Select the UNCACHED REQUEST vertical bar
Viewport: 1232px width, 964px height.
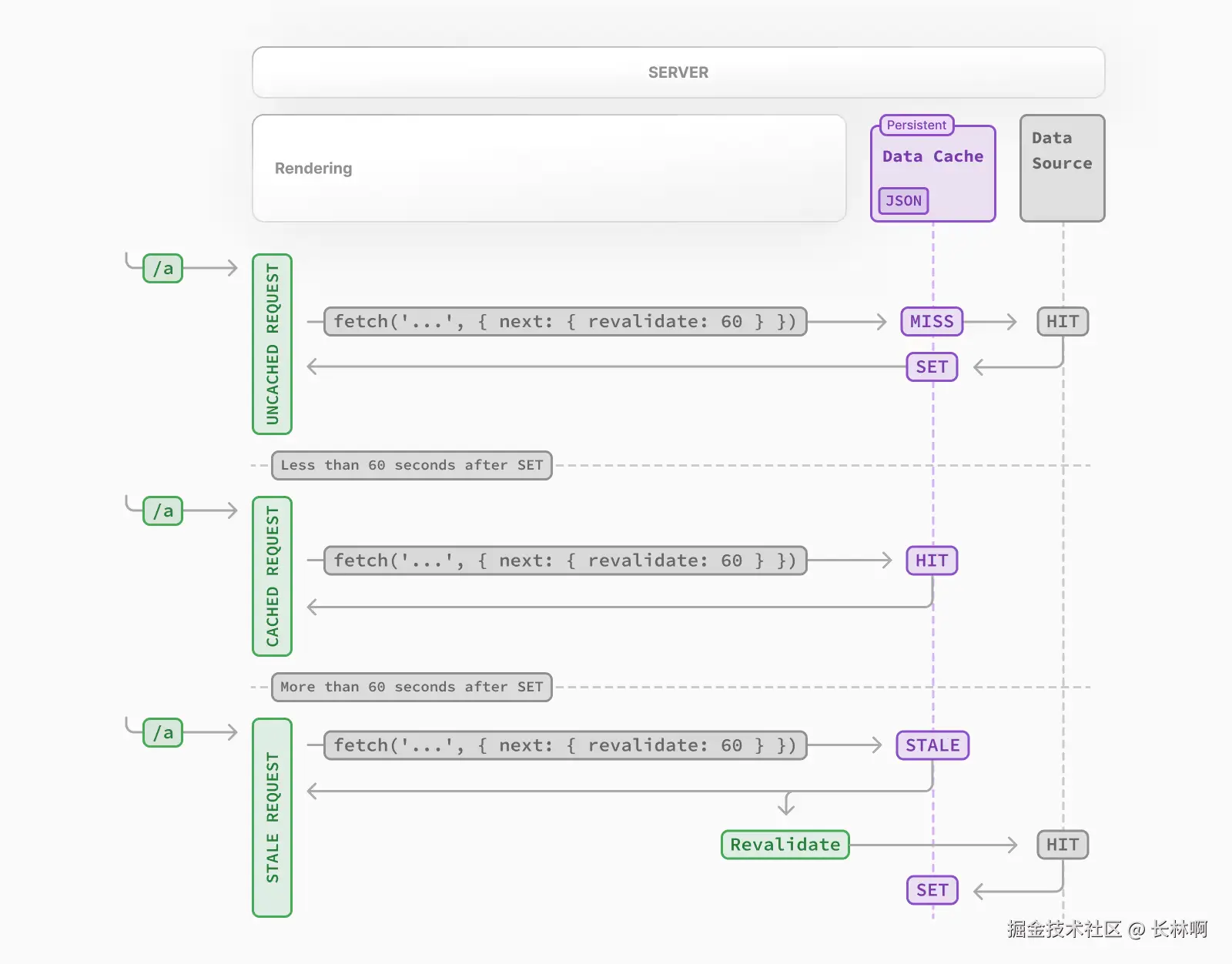272,343
